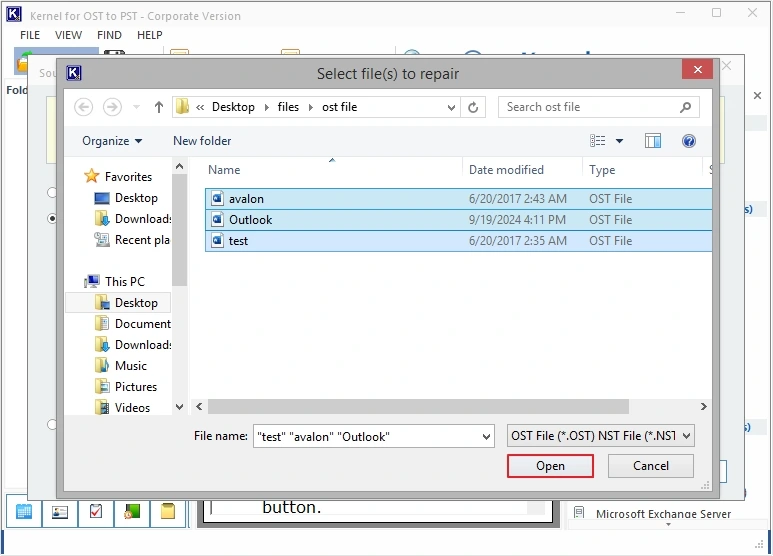This screenshot has height=556, width=773.
Task: Click the Cancel button
Action: pos(651,466)
